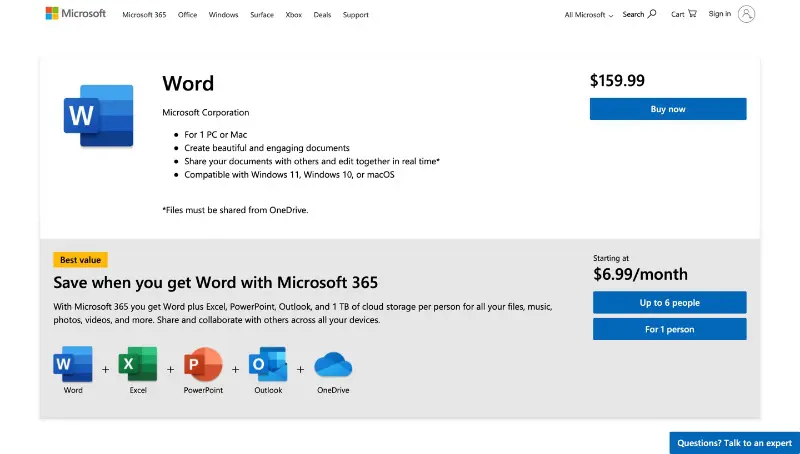The height and width of the screenshot is (454, 800).
Task: Open the Microsoft 365 nav item
Action: pos(144,15)
